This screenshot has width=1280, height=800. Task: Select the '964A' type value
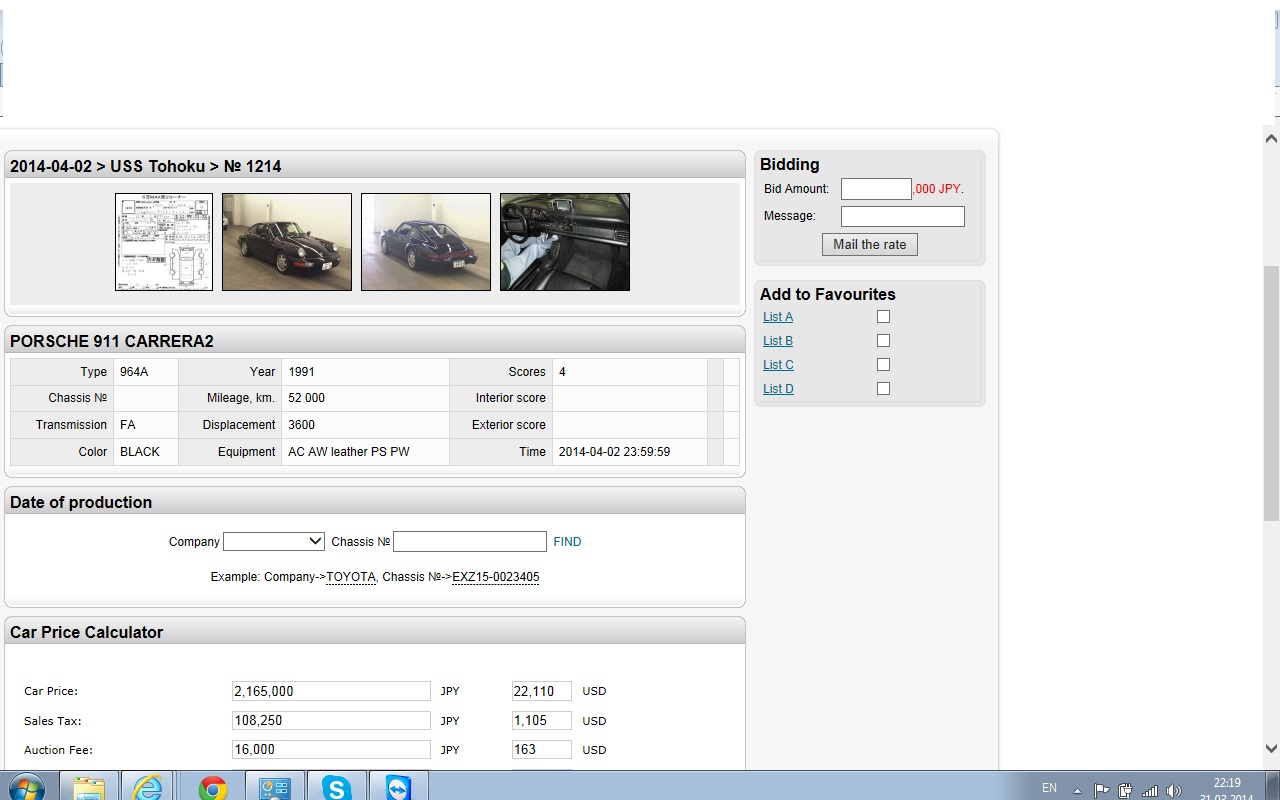[x=134, y=372]
